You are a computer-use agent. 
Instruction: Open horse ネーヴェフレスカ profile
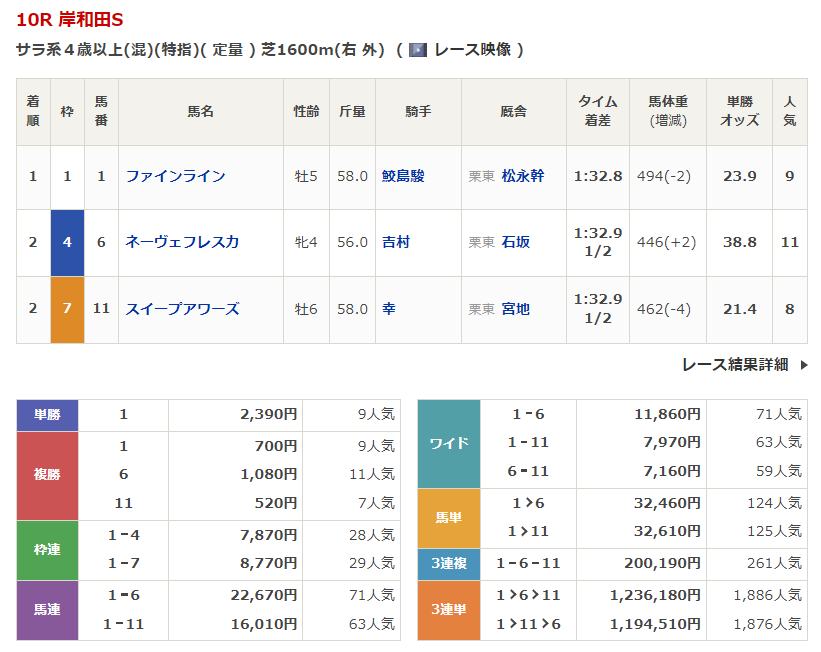182,242
